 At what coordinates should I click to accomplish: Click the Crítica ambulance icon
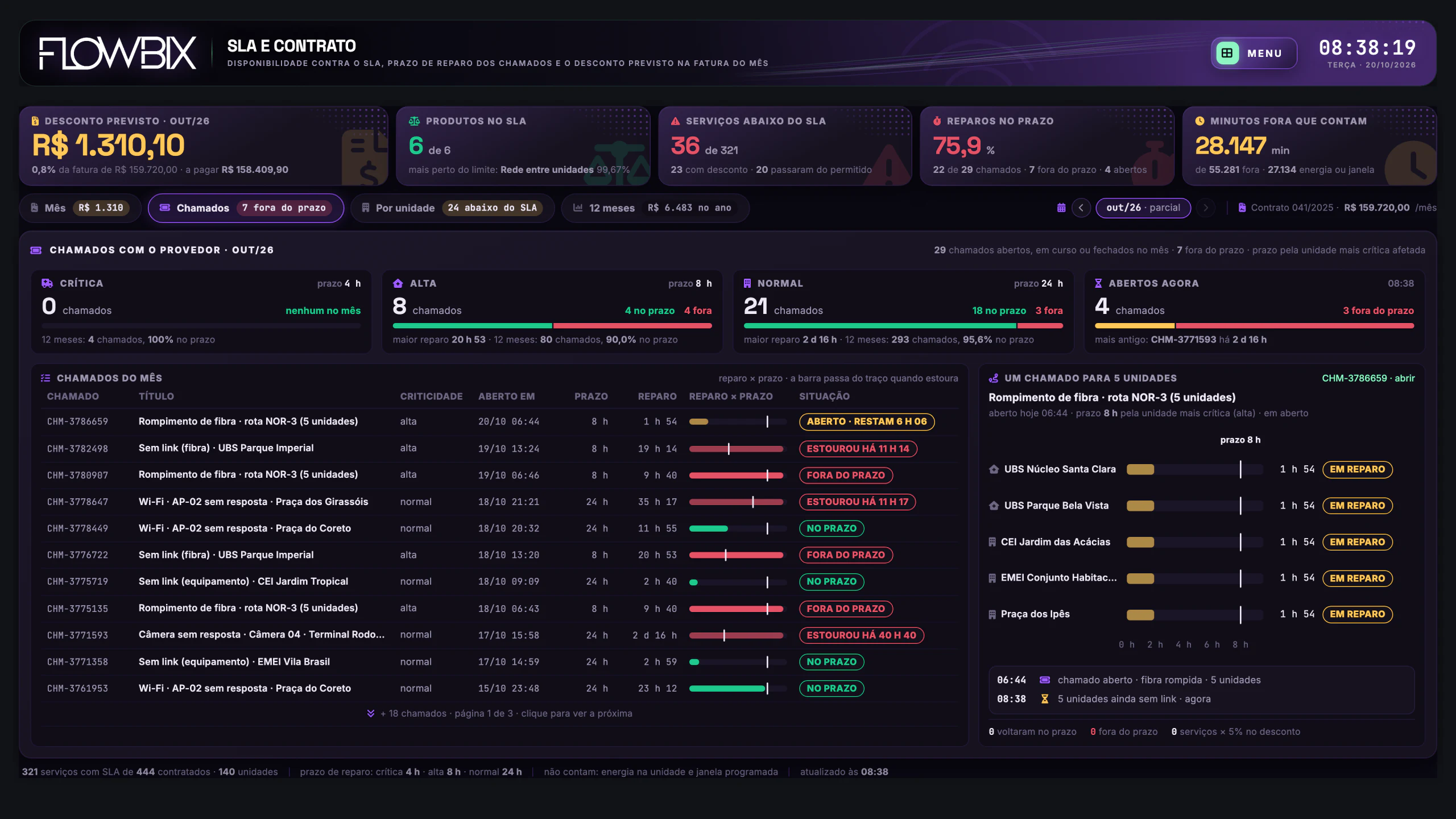[47, 283]
